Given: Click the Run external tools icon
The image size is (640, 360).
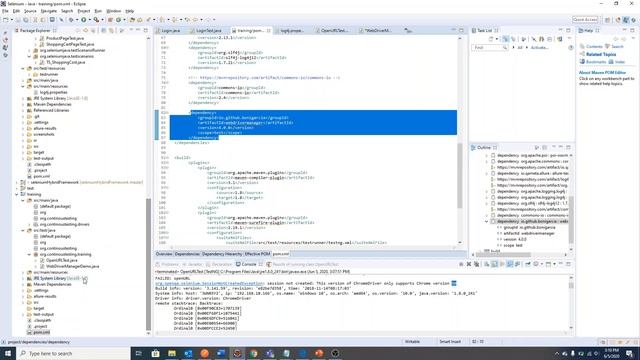Looking at the screenshot, I should pyautogui.click(x=96, y=20).
